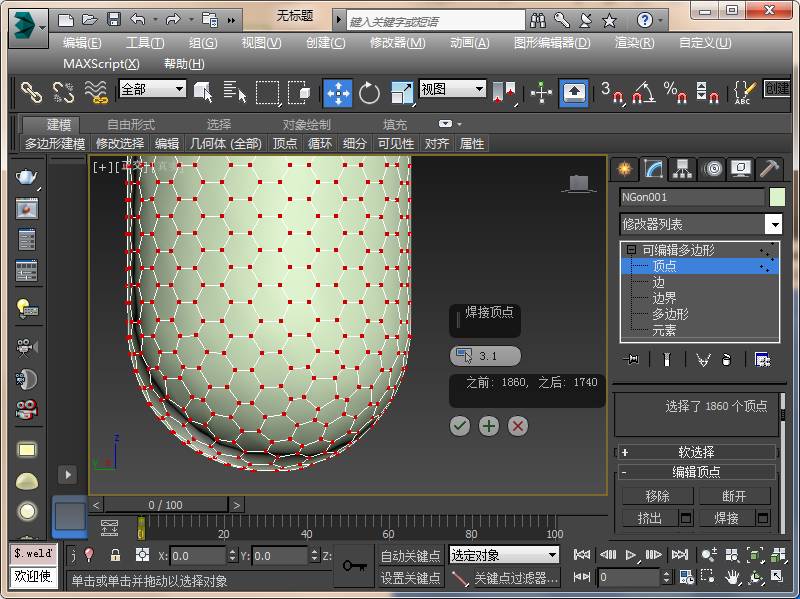Switch to the 自由形式 ribbon tab
This screenshot has width=800, height=599.
point(131,124)
